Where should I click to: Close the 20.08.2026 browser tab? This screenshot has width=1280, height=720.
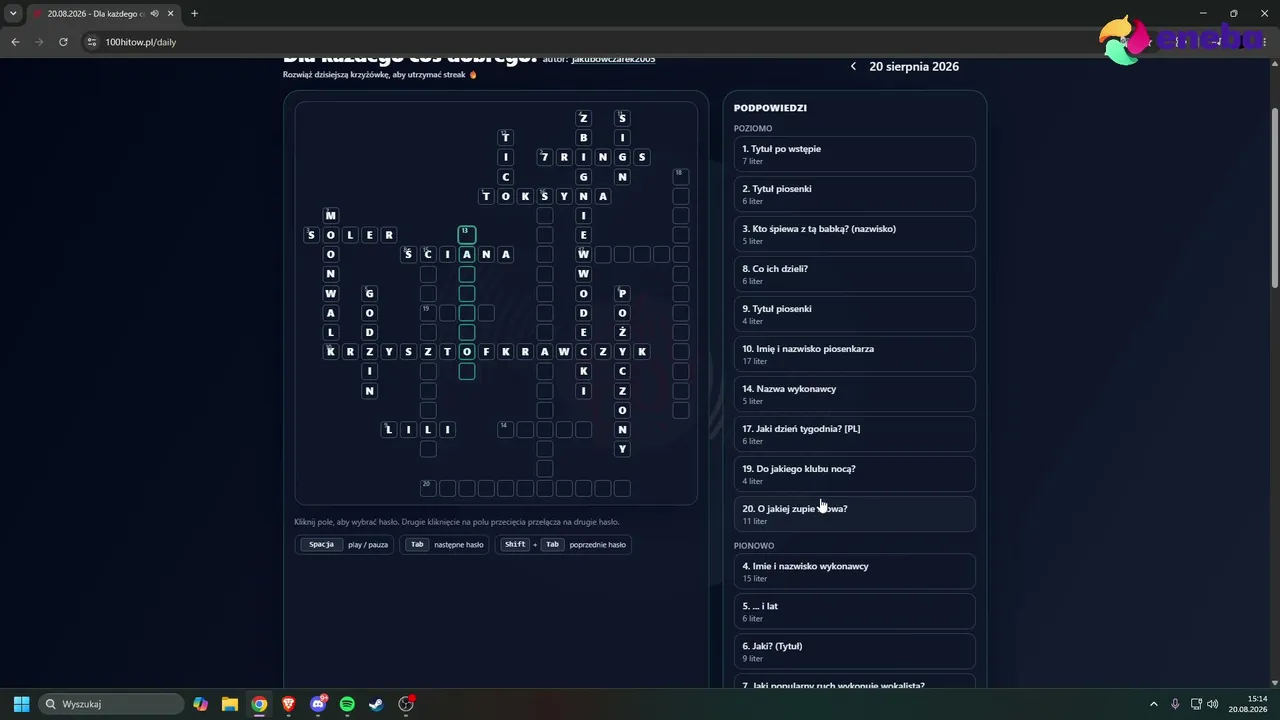point(170,13)
